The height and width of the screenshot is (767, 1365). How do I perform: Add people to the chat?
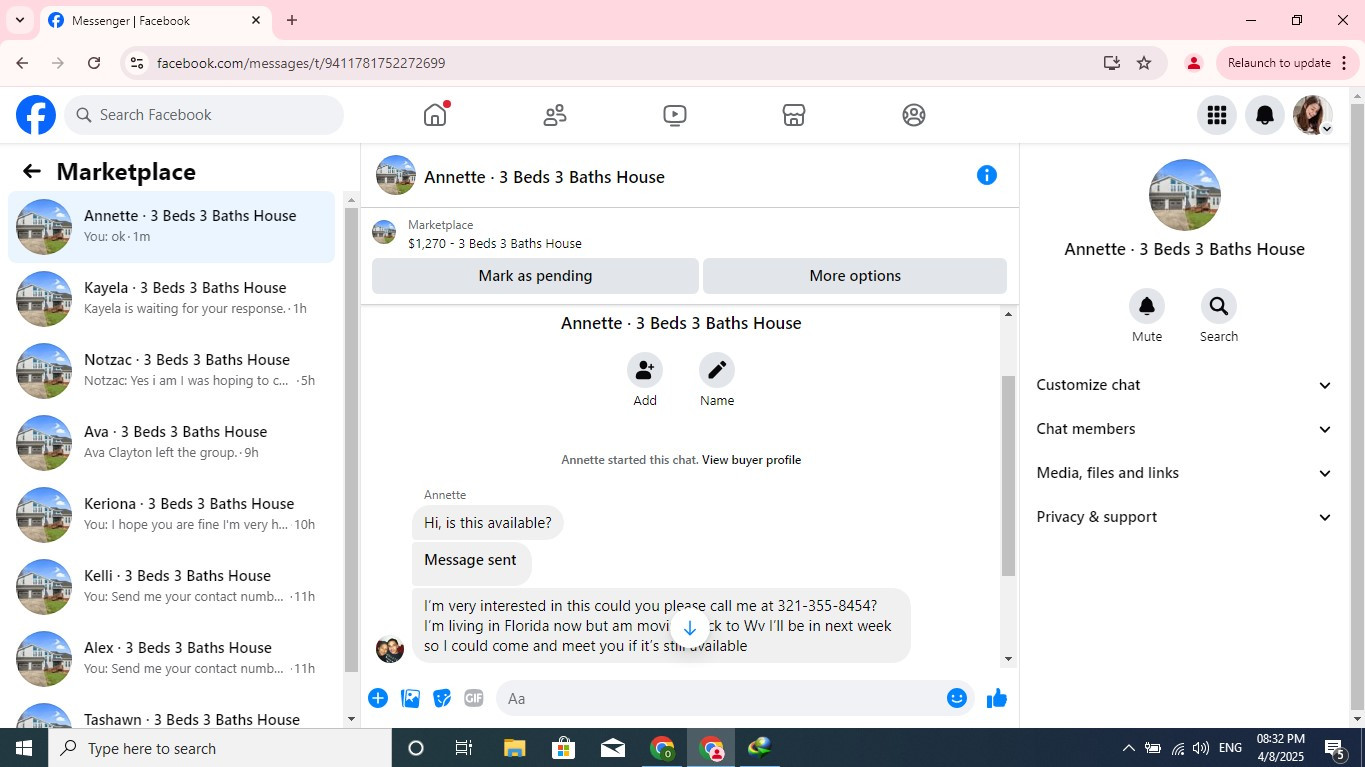coord(645,370)
